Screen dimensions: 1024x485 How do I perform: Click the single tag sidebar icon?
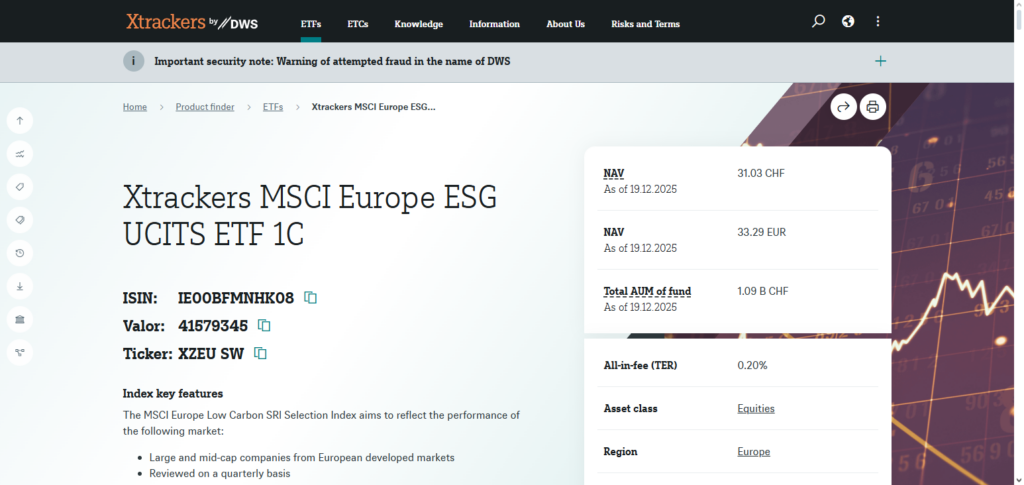[20, 187]
